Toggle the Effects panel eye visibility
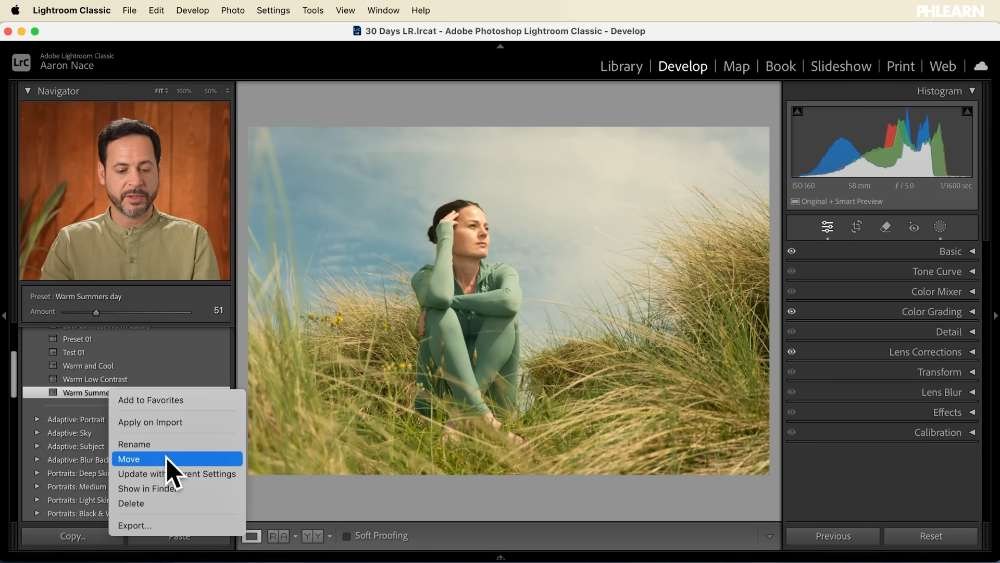Image resolution: width=1000 pixels, height=563 pixels. [x=791, y=413]
